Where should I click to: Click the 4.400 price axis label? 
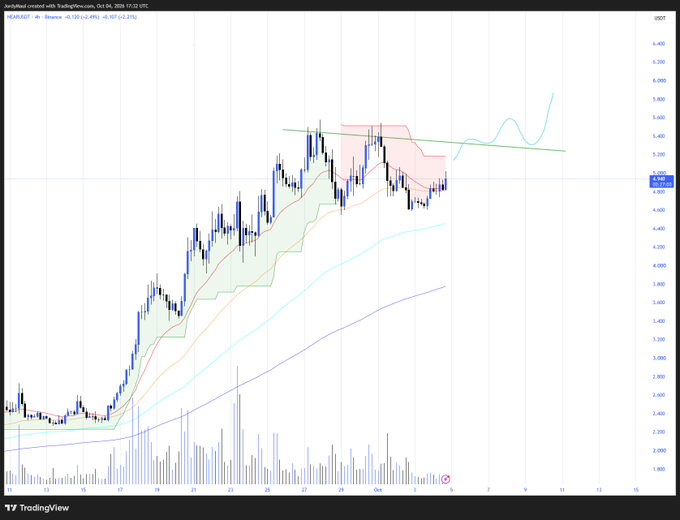click(659, 229)
